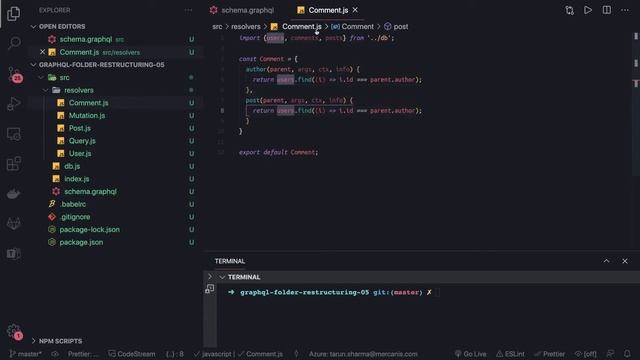The height and width of the screenshot is (360, 640).
Task: Open Mutation.js in the file tree
Action: pos(87,116)
